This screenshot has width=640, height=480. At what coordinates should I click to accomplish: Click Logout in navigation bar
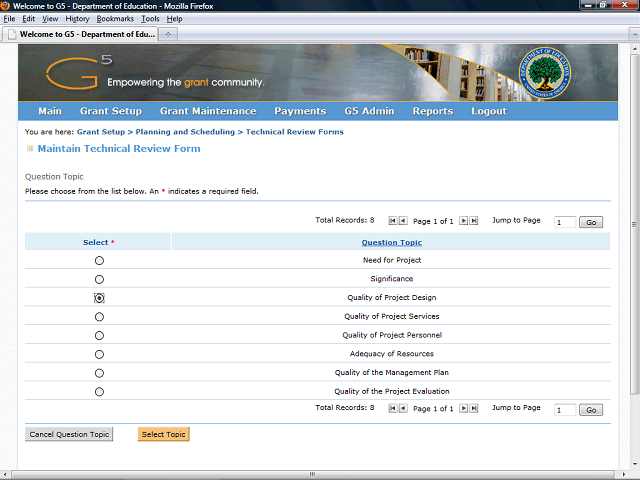tap(489, 111)
